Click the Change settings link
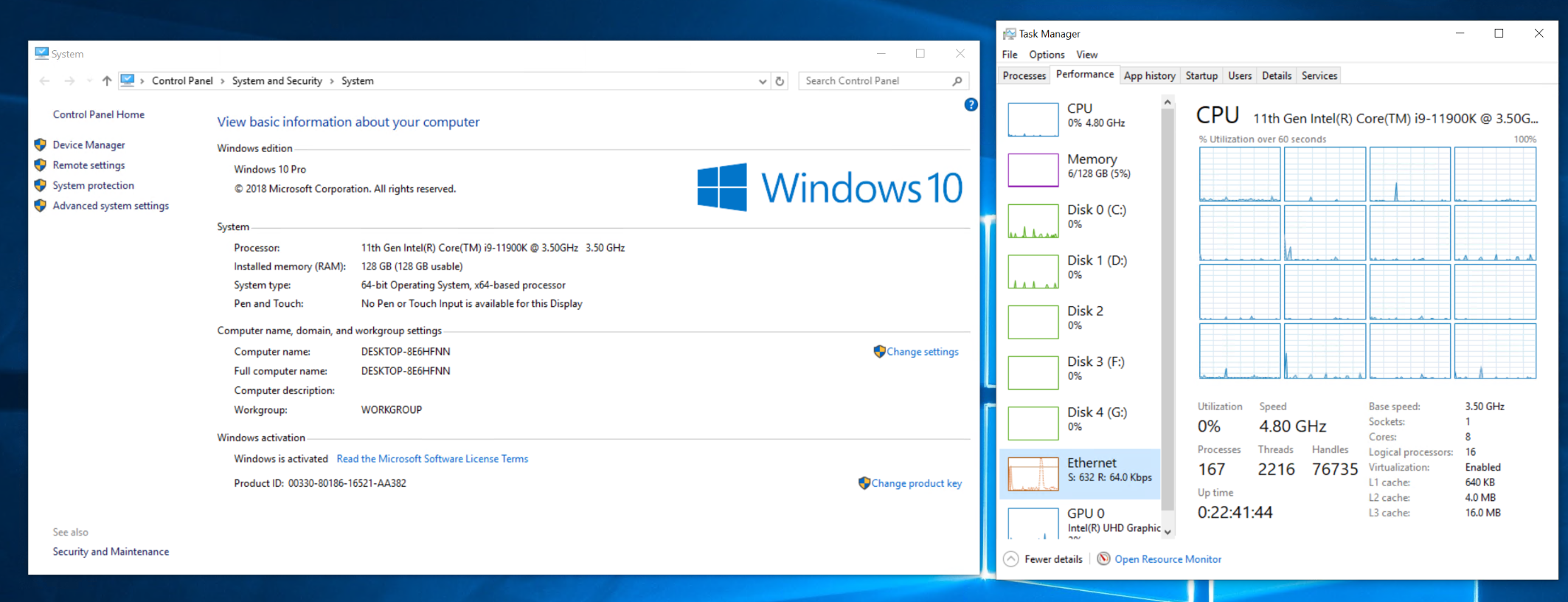 (922, 352)
